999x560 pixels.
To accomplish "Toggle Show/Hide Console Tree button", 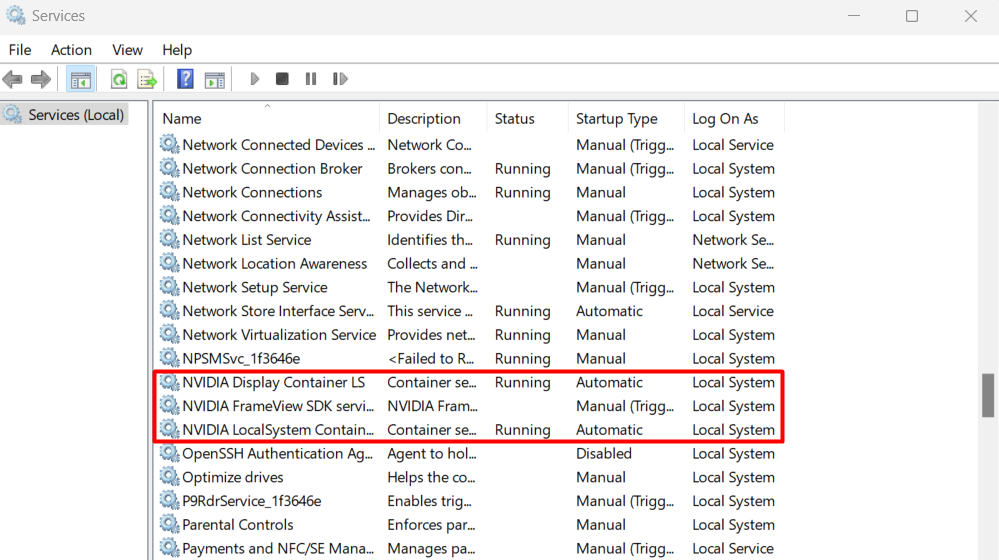I will [81, 79].
